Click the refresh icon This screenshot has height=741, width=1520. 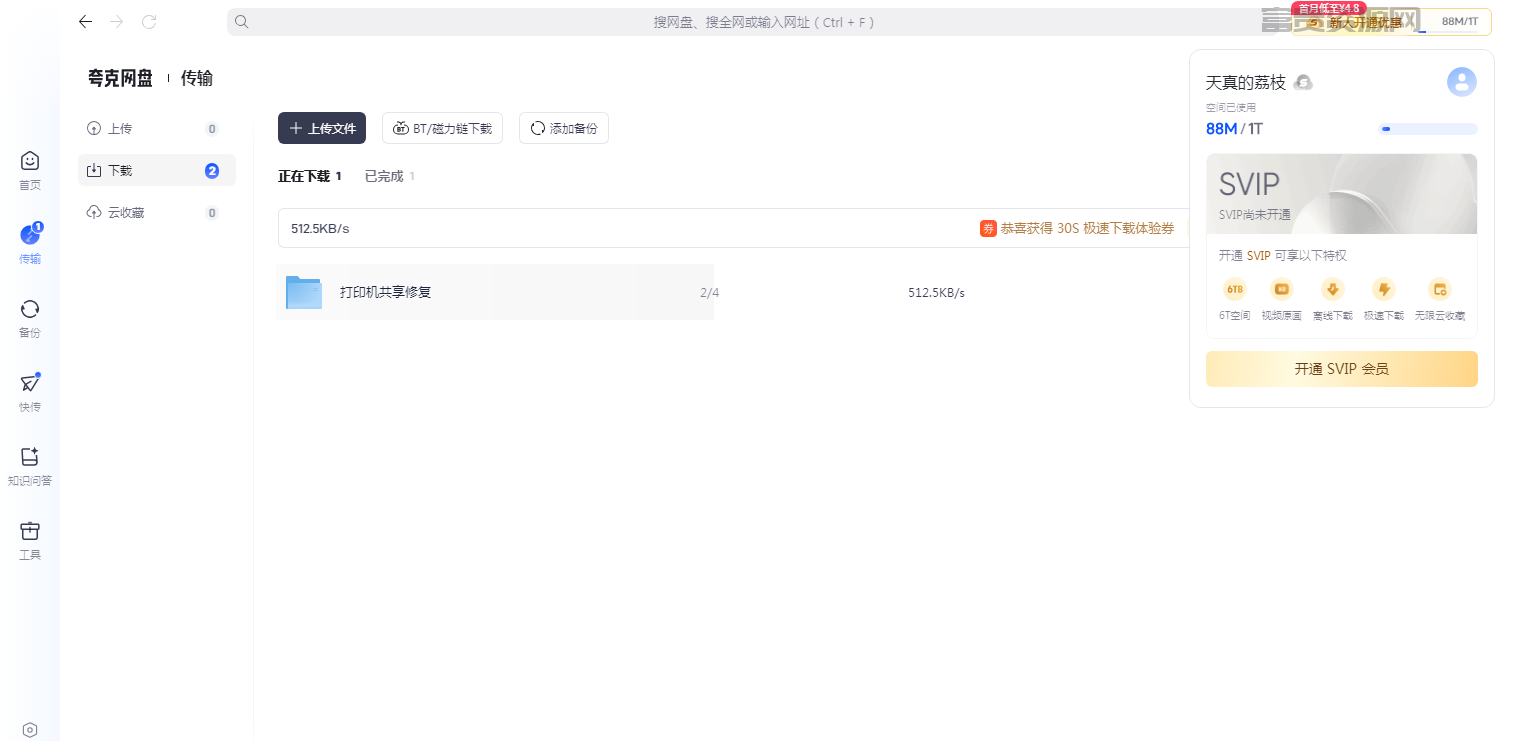149,21
